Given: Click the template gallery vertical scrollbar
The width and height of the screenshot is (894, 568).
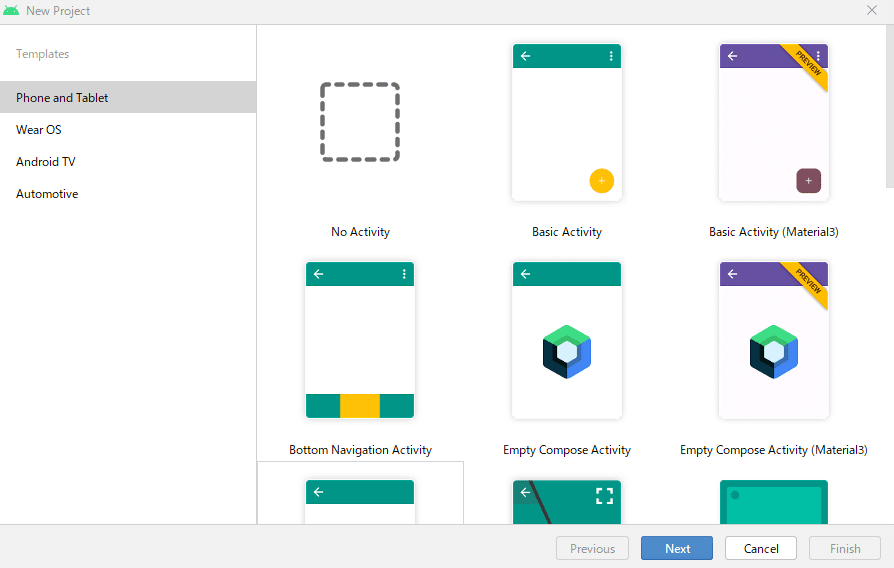Looking at the screenshot, I should [889, 106].
